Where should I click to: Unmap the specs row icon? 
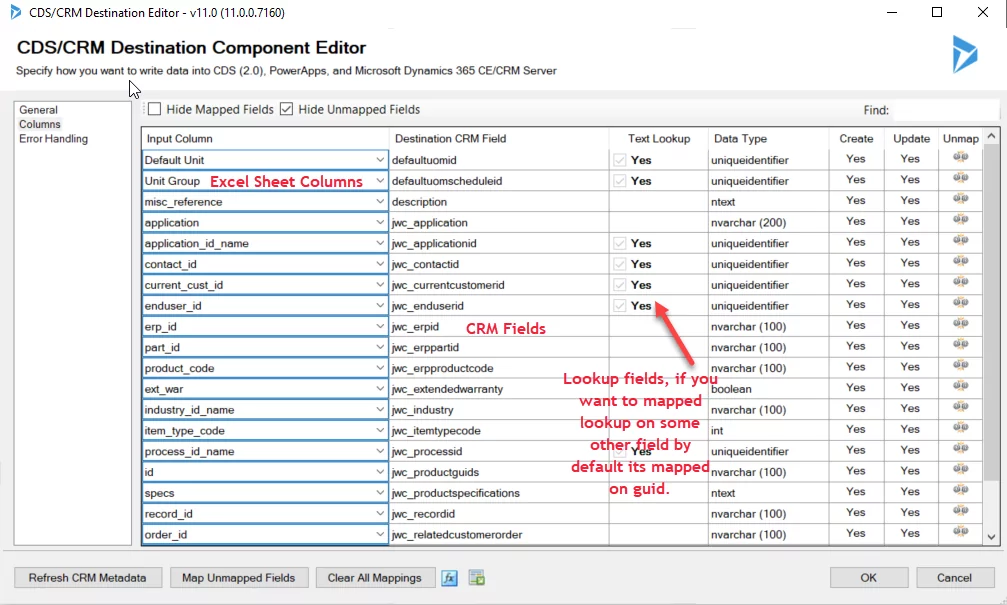pos(961,490)
